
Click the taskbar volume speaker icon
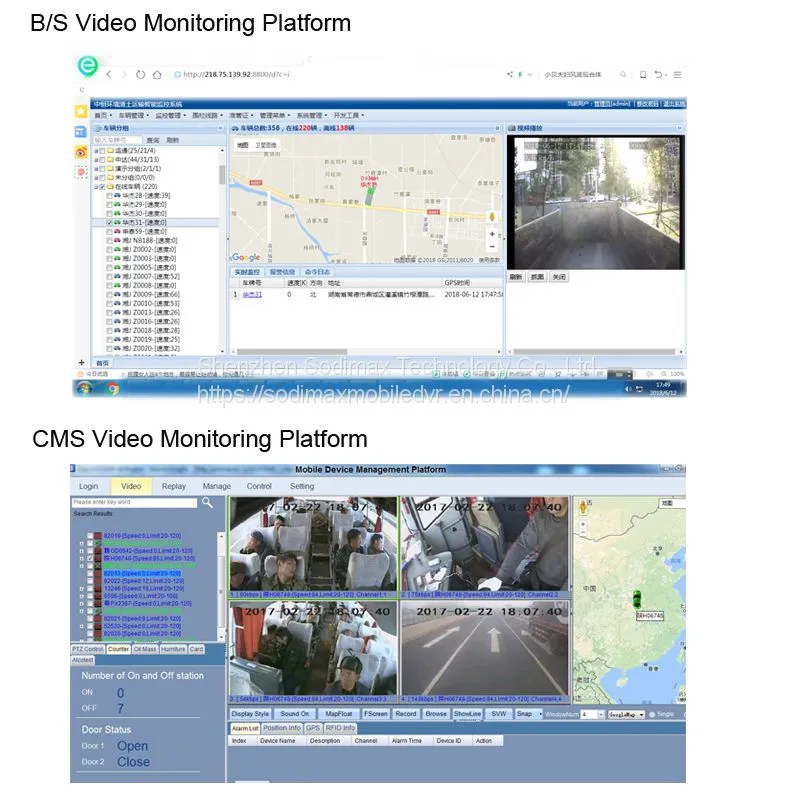tap(628, 389)
